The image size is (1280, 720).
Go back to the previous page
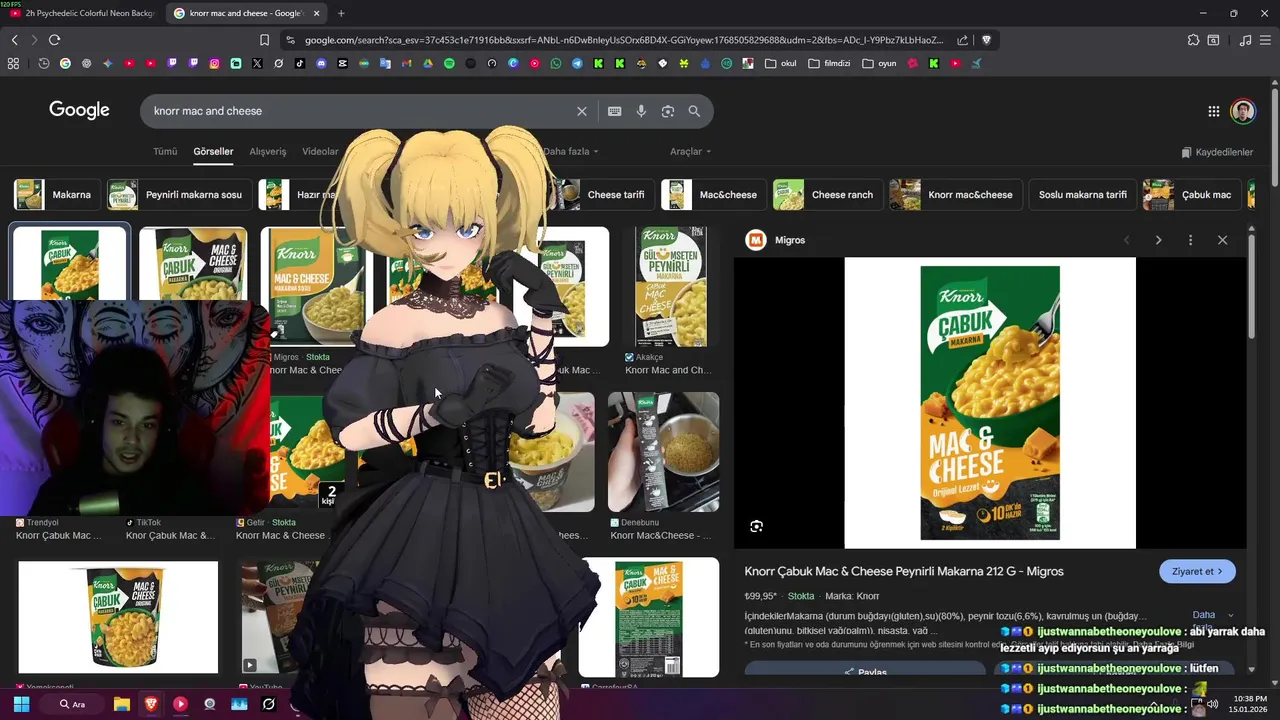pyautogui.click(x=14, y=40)
